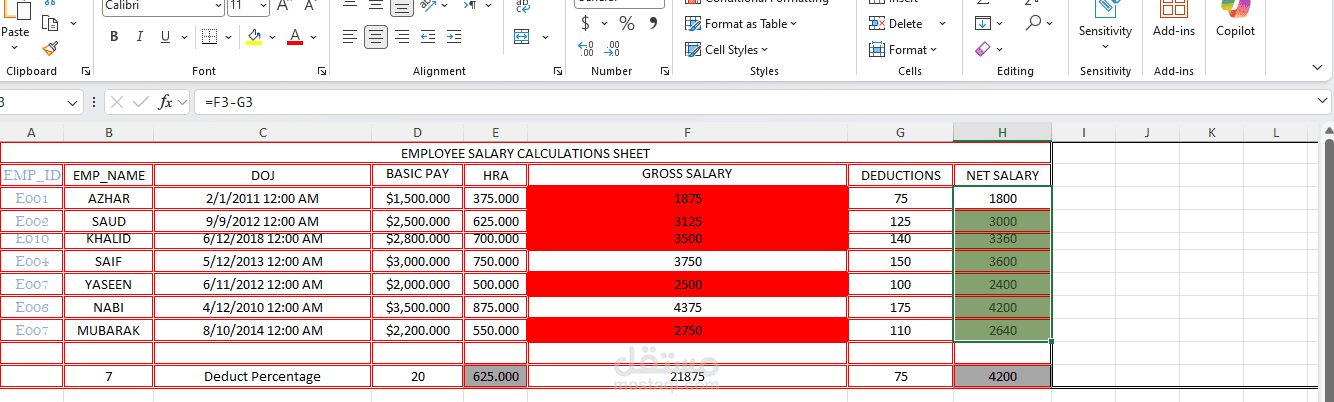1334x402 pixels.
Task: Click Find & Select magnifier icon
Action: [1034, 22]
